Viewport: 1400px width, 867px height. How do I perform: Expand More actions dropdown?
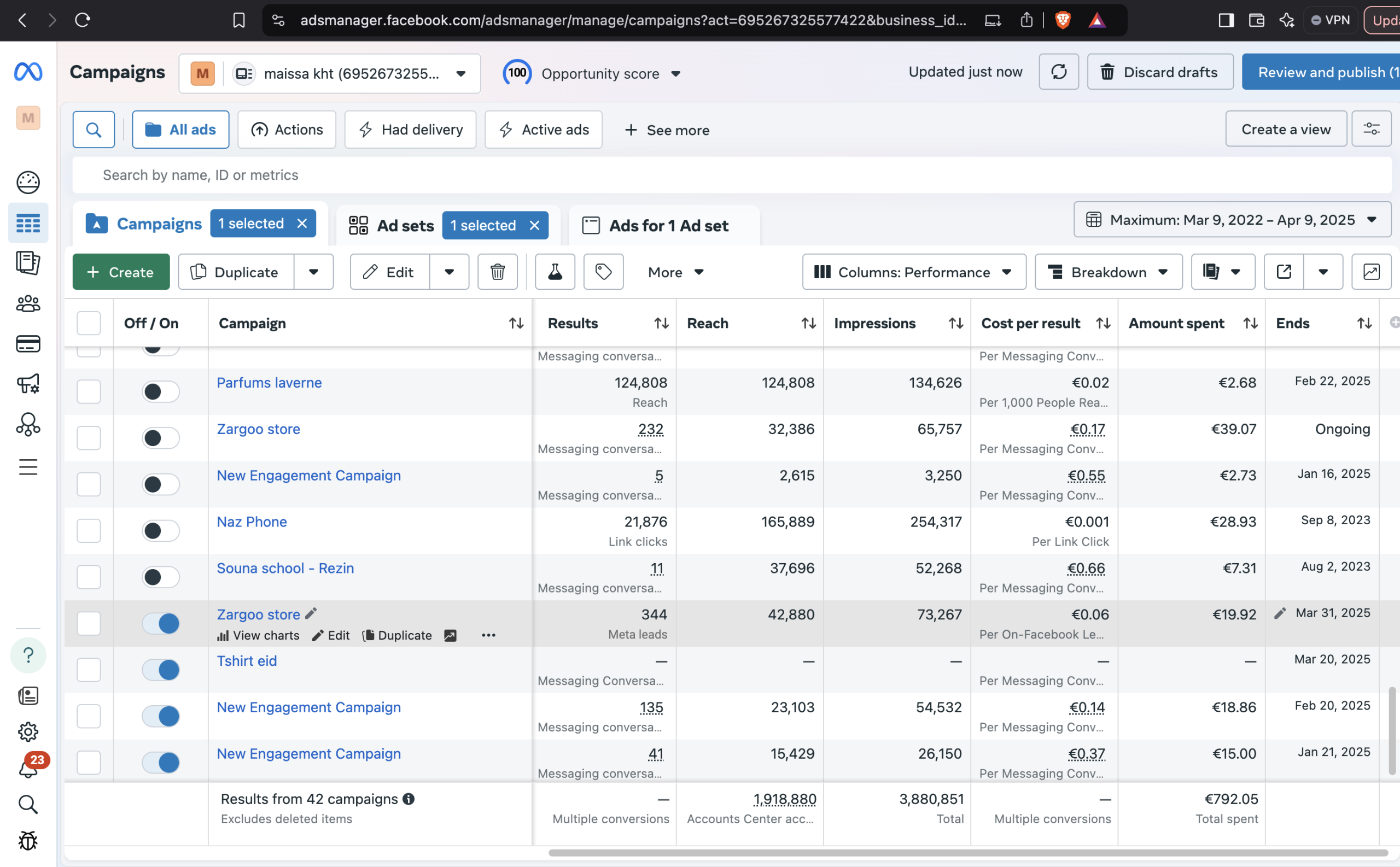(675, 272)
